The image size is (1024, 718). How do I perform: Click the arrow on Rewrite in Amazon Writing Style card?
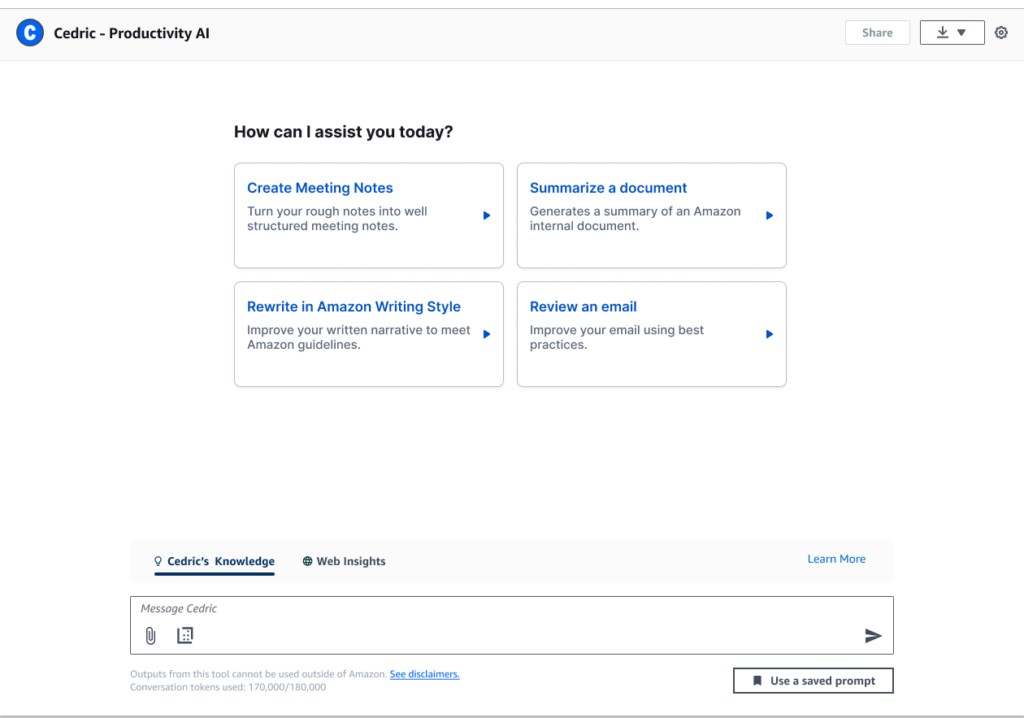click(x=487, y=334)
